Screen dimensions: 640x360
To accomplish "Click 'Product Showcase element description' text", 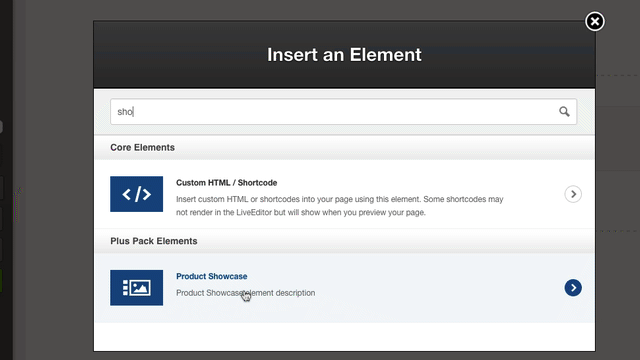I will click(x=245, y=293).
